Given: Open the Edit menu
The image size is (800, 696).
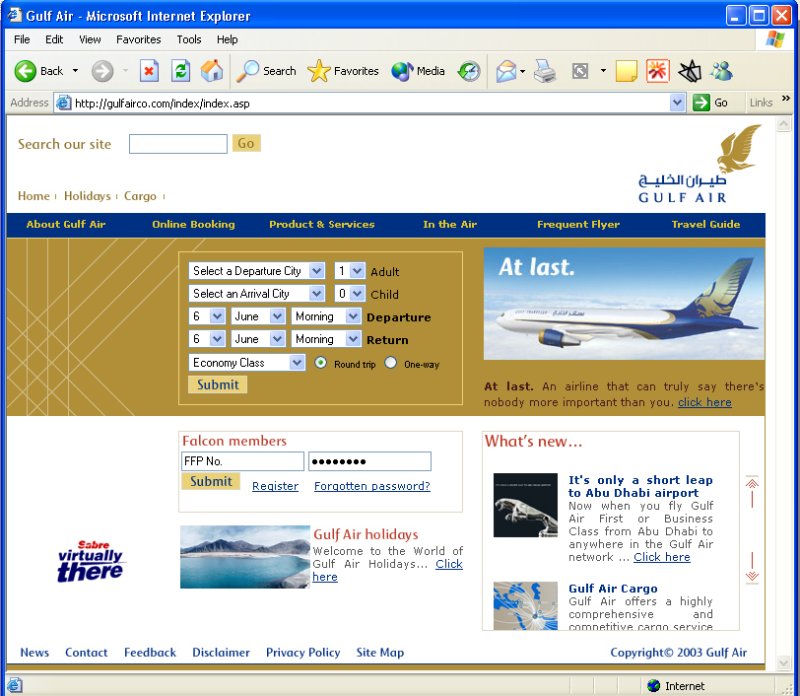Looking at the screenshot, I should [x=54, y=39].
